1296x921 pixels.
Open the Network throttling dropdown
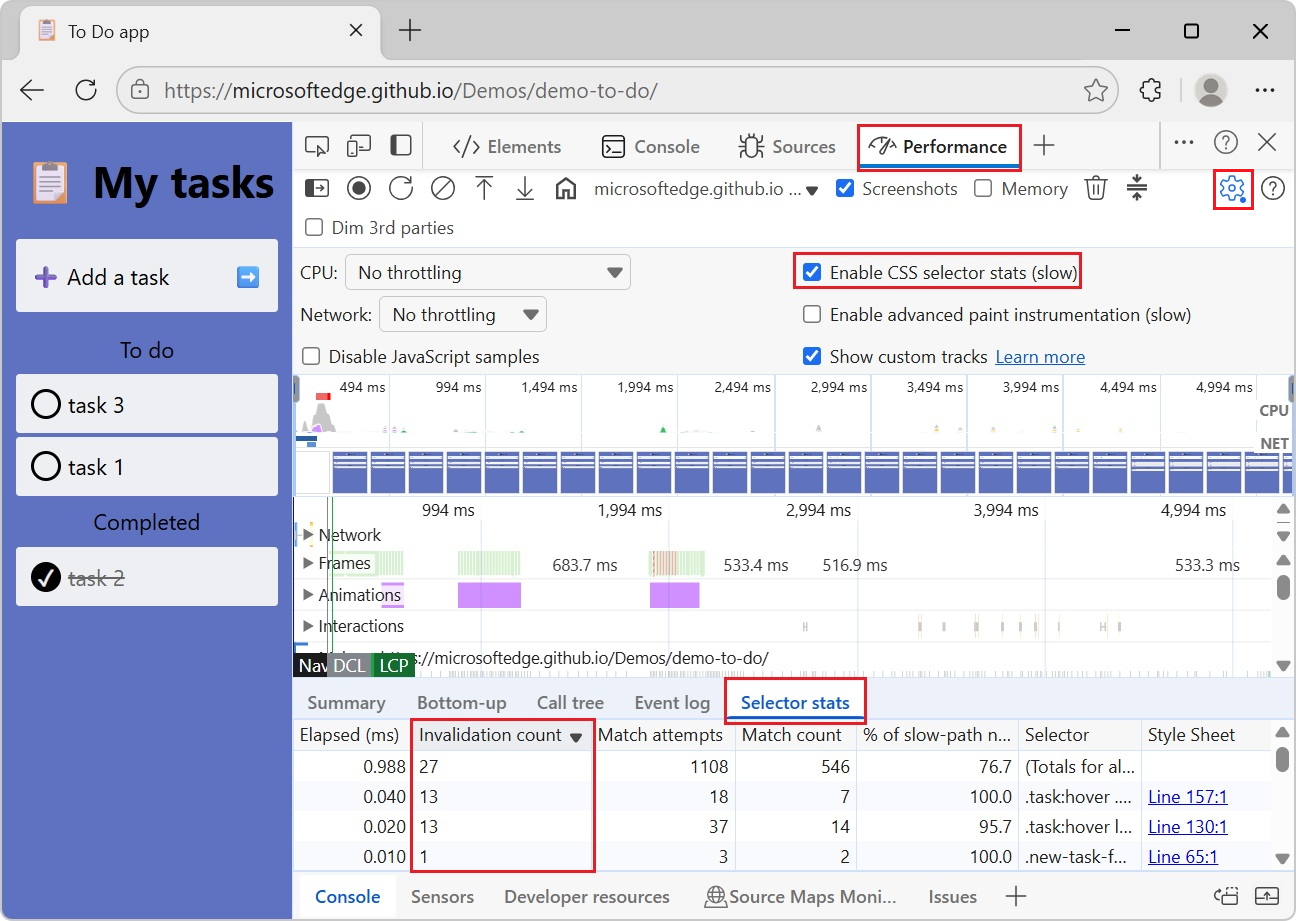click(462, 314)
